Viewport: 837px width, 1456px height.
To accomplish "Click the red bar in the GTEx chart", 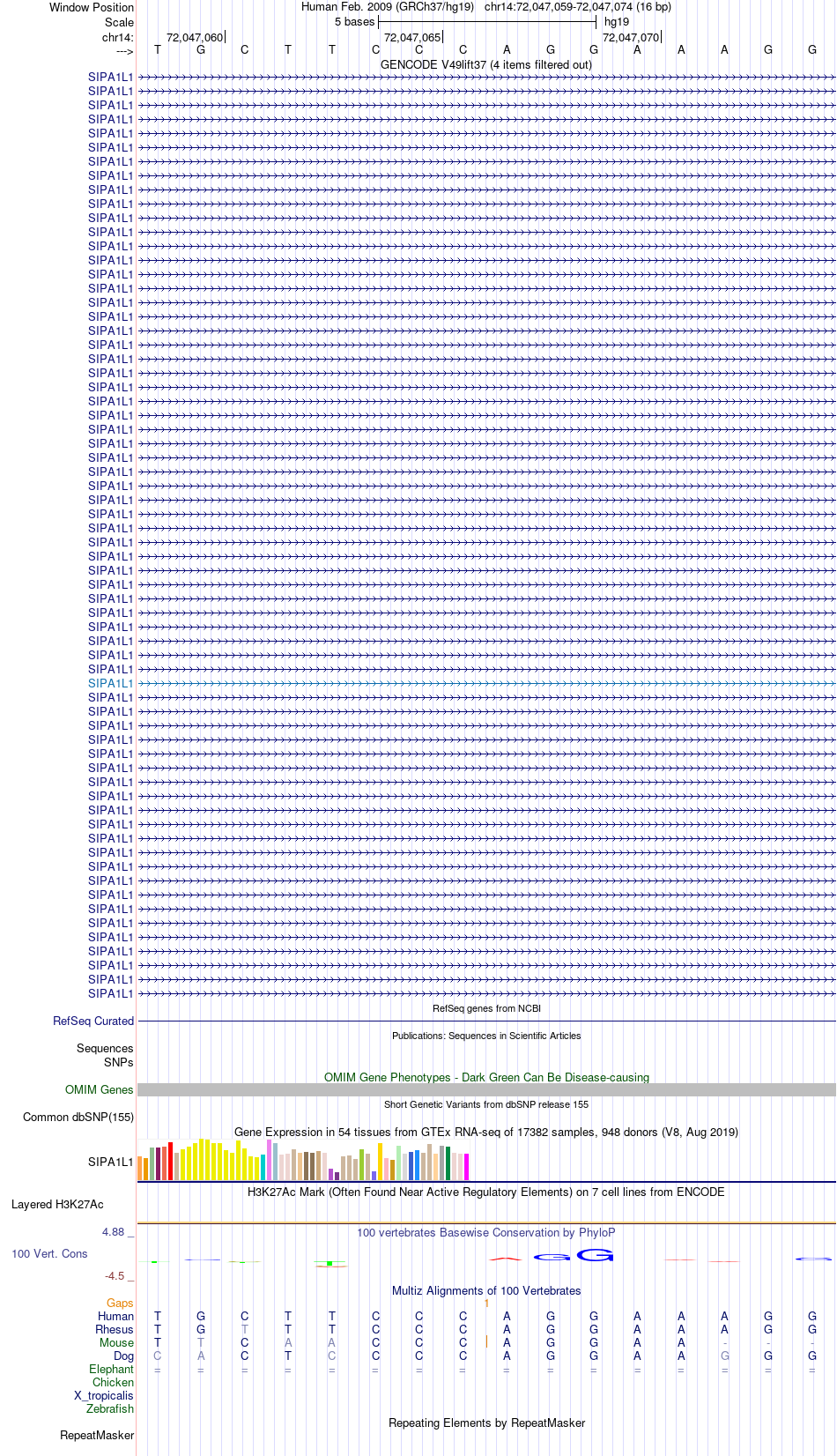I will click(x=171, y=1161).
